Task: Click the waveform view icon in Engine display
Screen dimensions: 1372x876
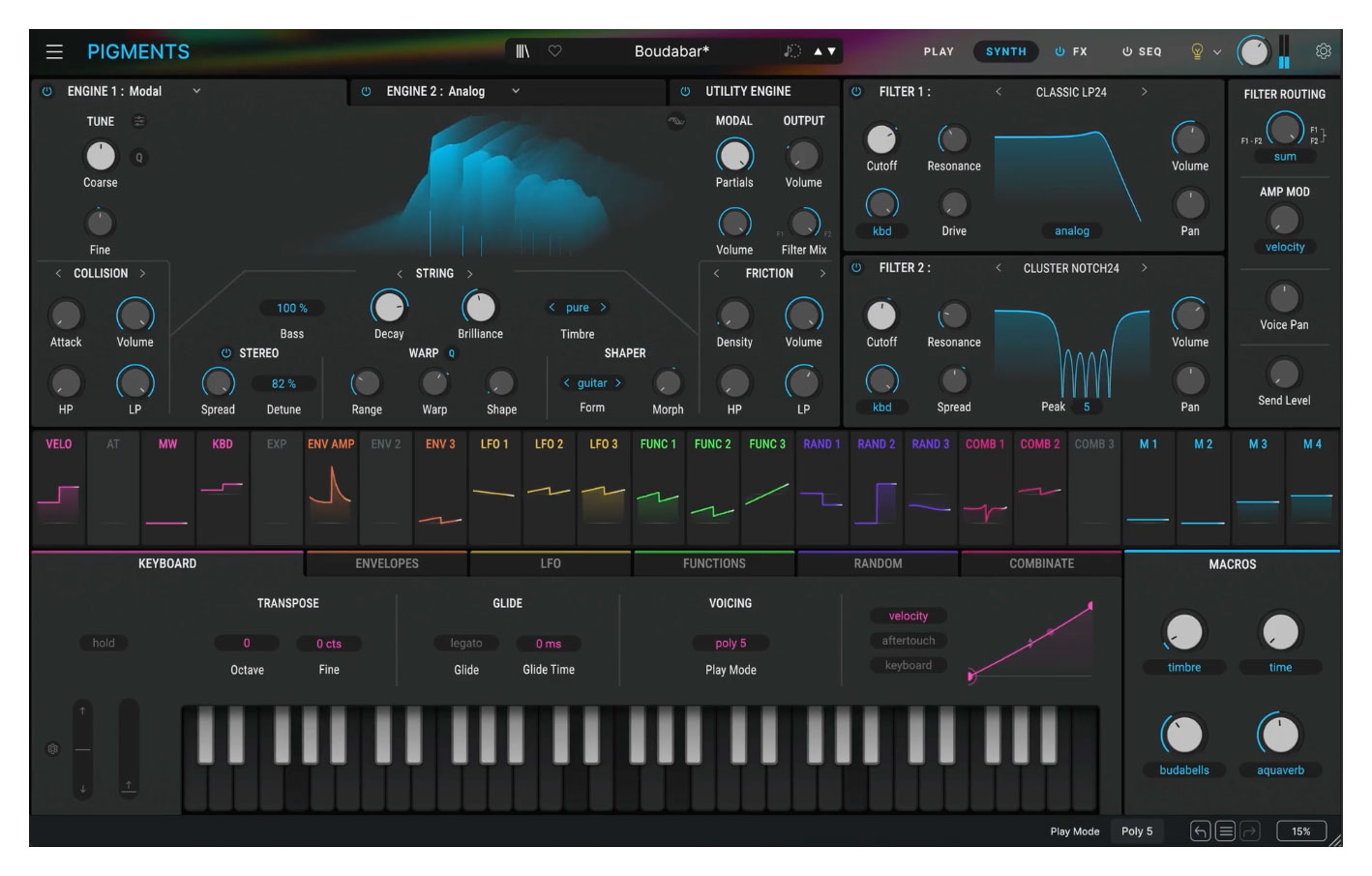Action: [676, 121]
